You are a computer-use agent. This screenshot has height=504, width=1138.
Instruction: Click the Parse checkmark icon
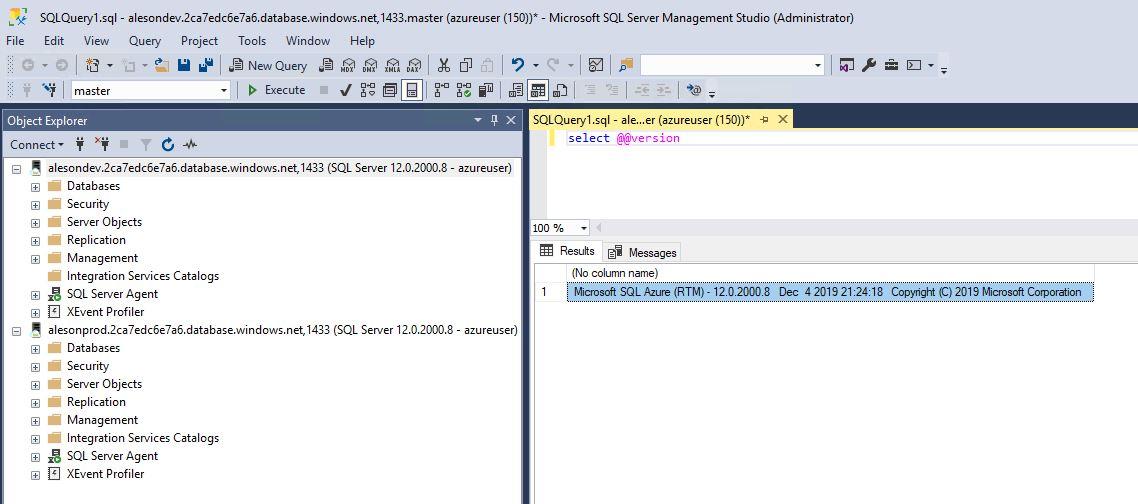tap(345, 90)
